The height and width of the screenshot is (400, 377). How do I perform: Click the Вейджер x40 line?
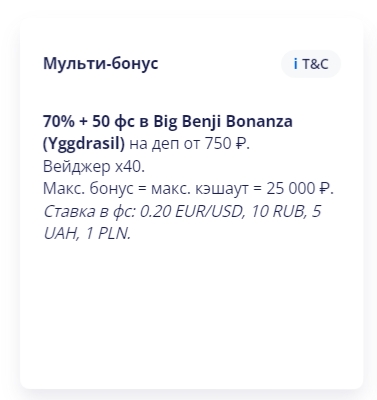coord(94,166)
